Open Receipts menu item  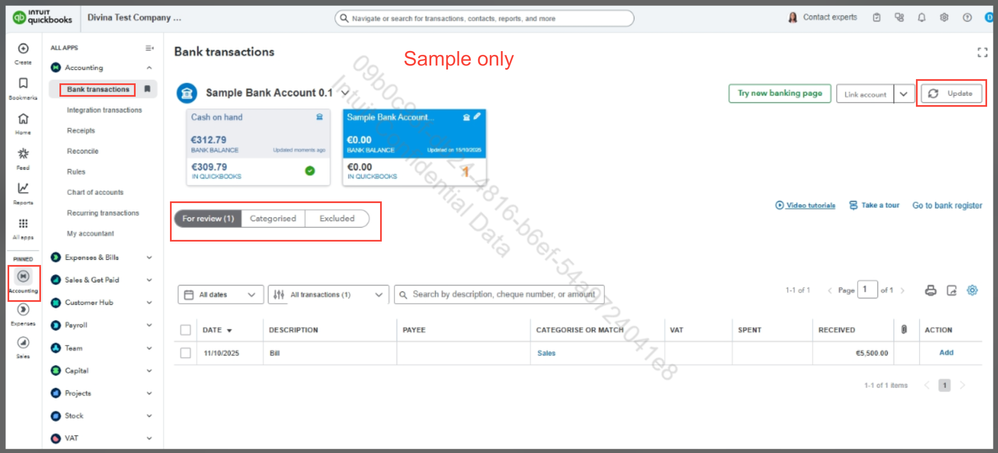(81, 130)
